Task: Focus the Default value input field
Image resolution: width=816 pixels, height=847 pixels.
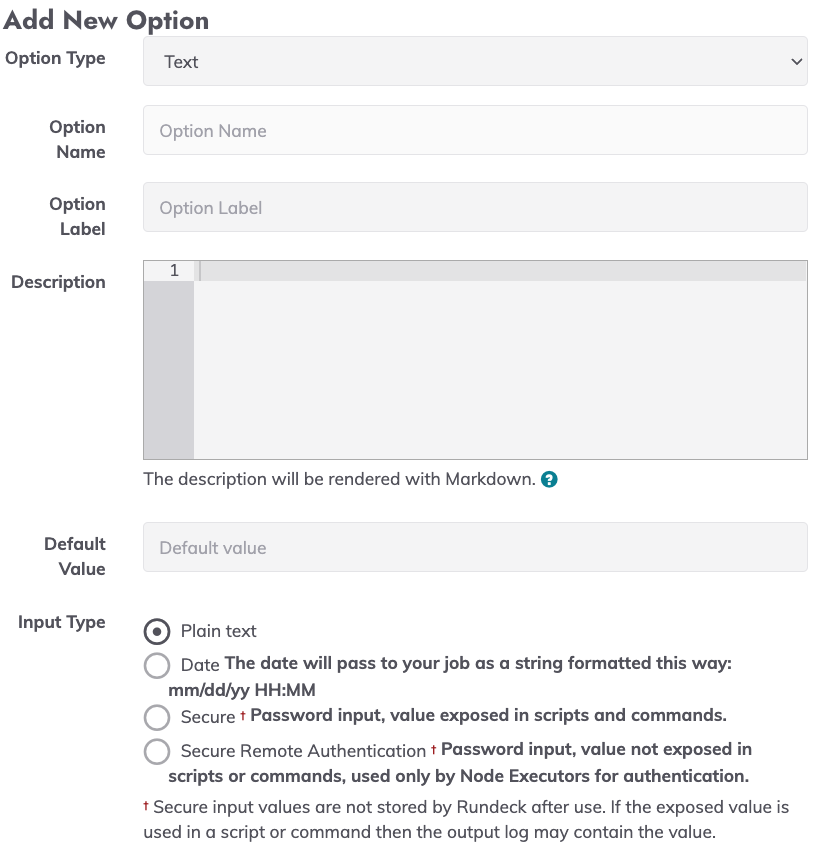Action: [475, 547]
